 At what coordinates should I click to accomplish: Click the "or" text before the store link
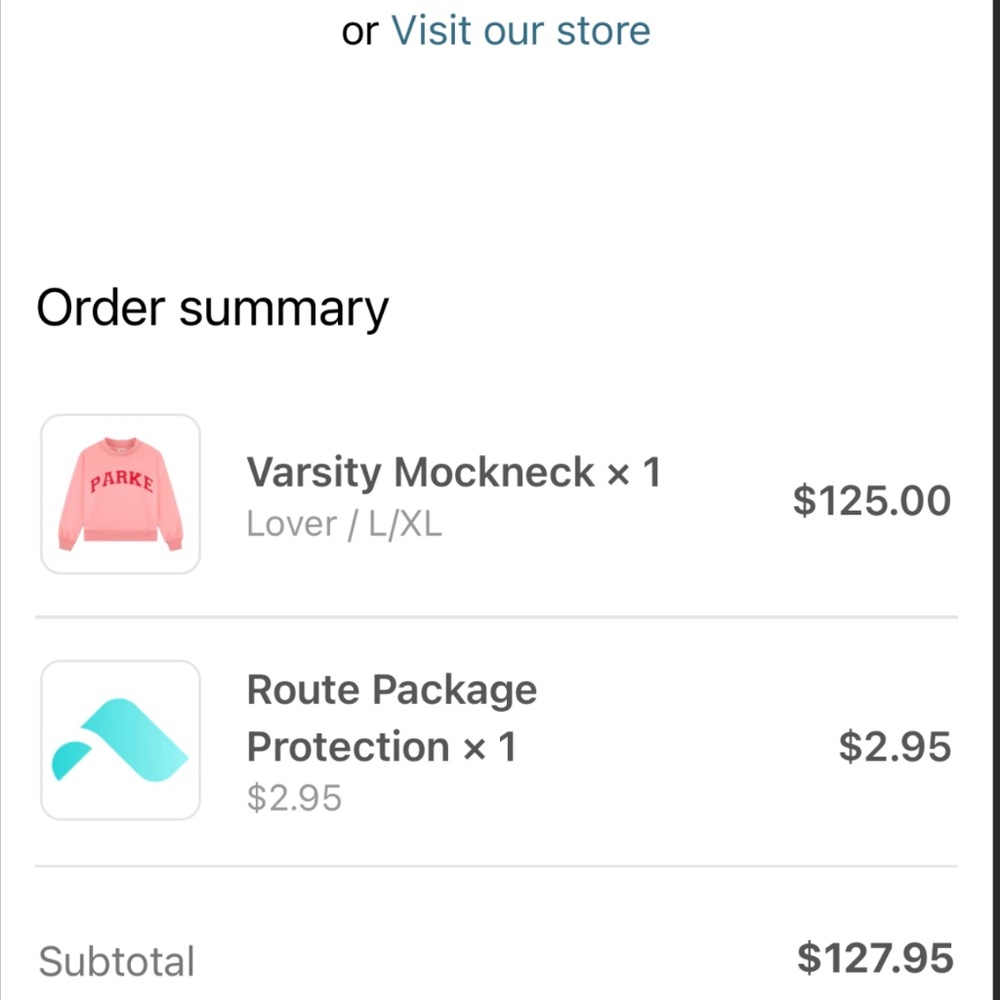[362, 31]
